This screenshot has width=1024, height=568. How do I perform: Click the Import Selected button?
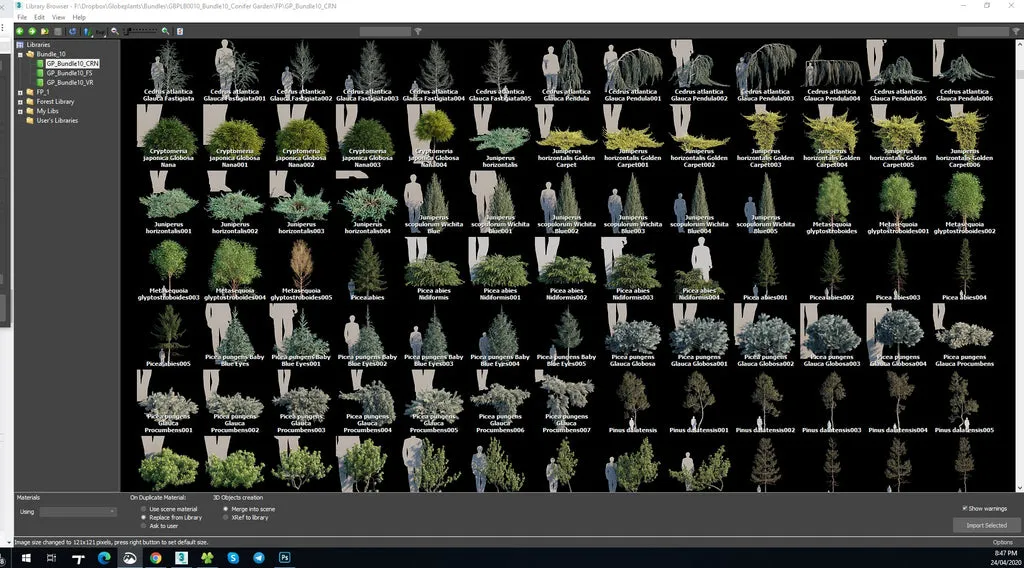pyautogui.click(x=986, y=525)
